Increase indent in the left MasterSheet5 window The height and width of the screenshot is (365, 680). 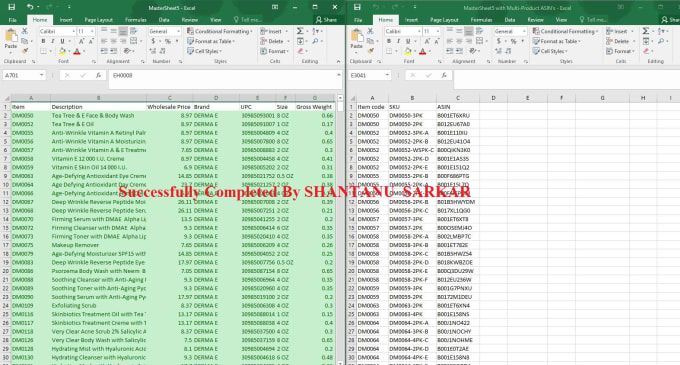tap(113, 51)
